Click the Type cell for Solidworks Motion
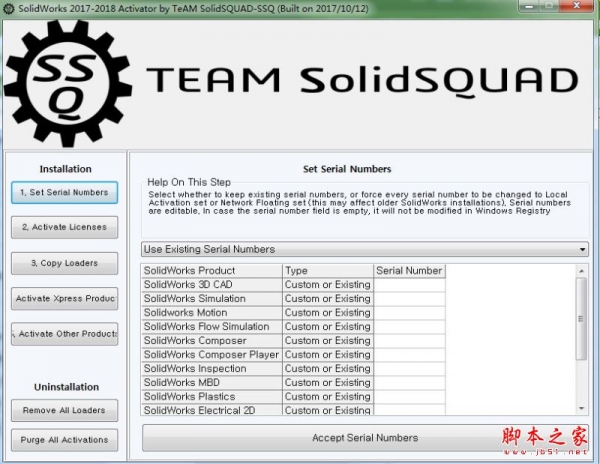The height and width of the screenshot is (464, 600). [328, 313]
